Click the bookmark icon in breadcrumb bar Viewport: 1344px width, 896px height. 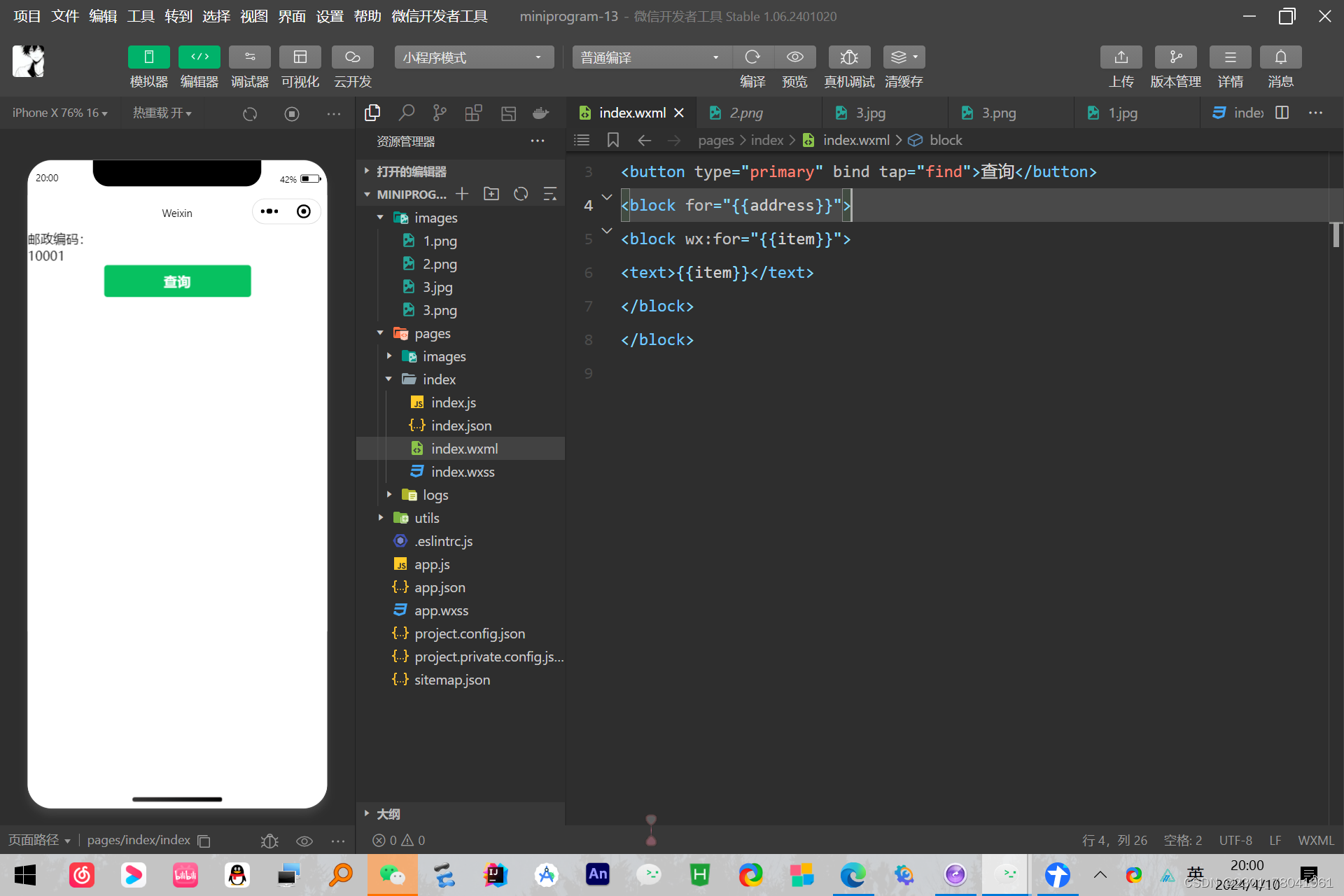tap(613, 140)
